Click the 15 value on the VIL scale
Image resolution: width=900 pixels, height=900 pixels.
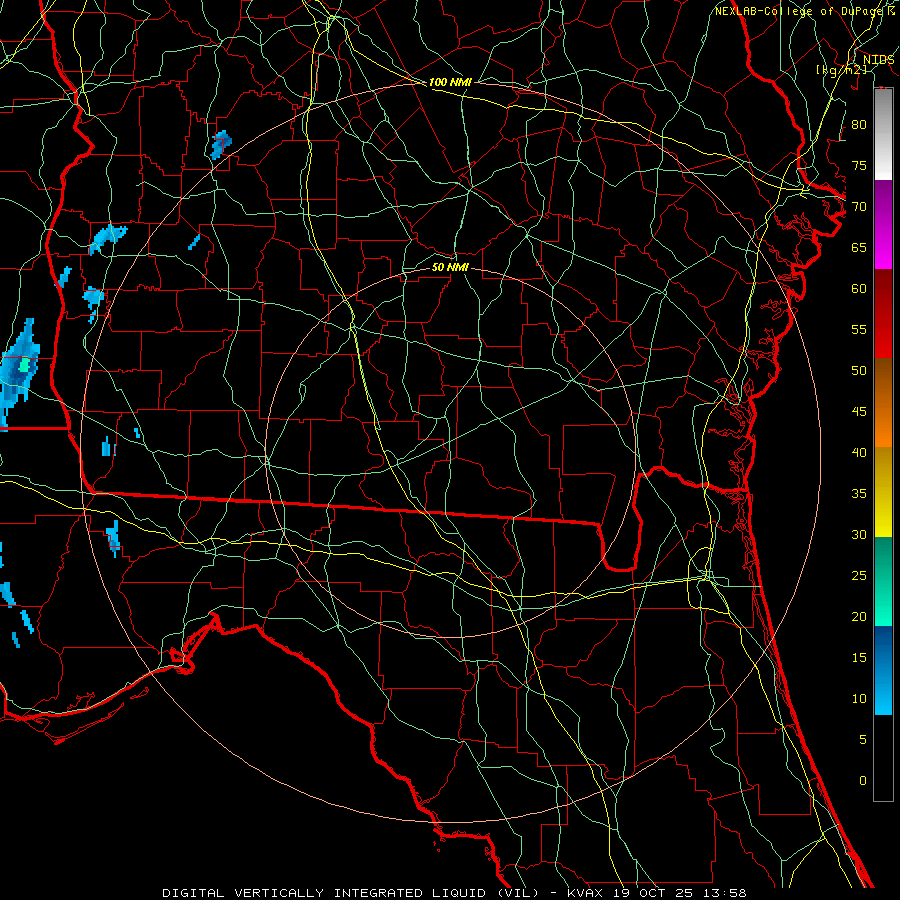(859, 658)
